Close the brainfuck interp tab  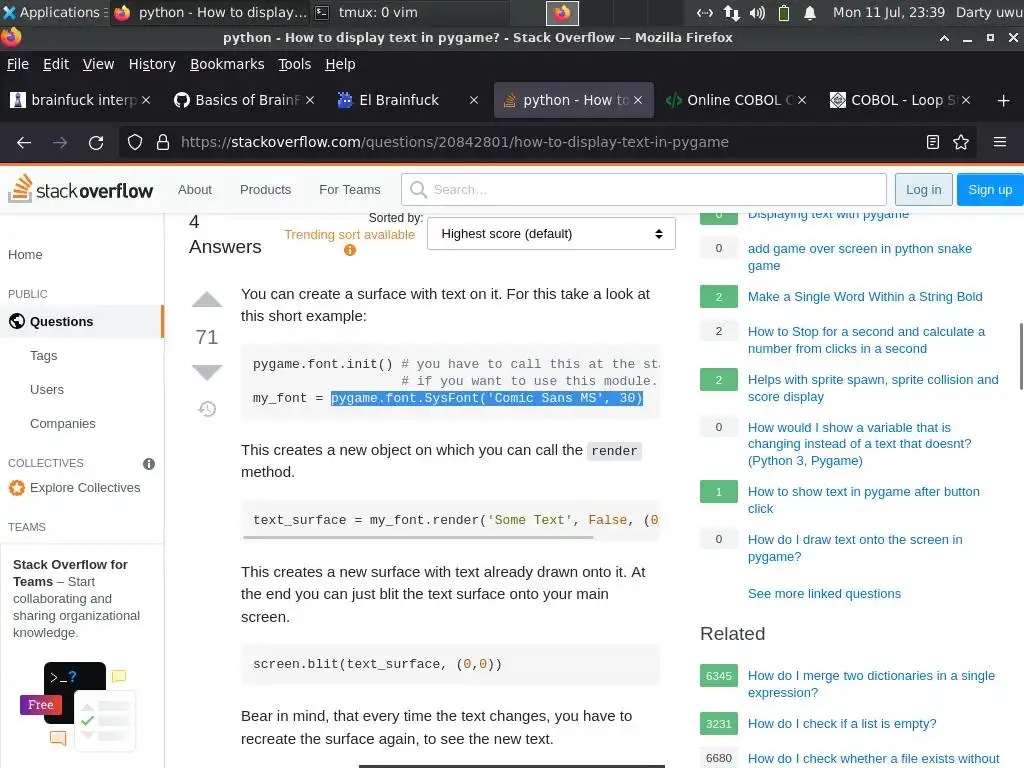click(146, 100)
